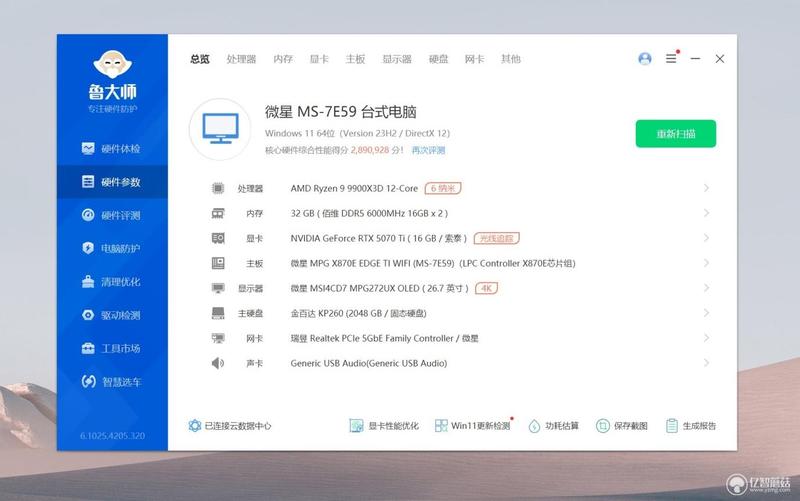The height and width of the screenshot is (501, 800).
Task: Click the sound card speaker icon
Action: 218,363
